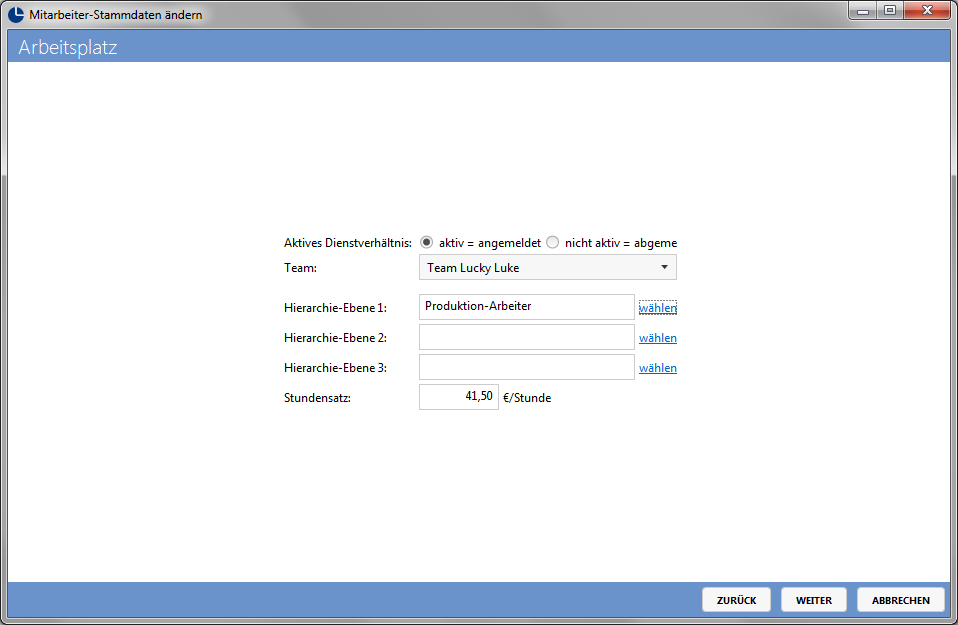
Task: Focus the Stundensatz field showing 41,50
Action: pyautogui.click(x=459, y=397)
